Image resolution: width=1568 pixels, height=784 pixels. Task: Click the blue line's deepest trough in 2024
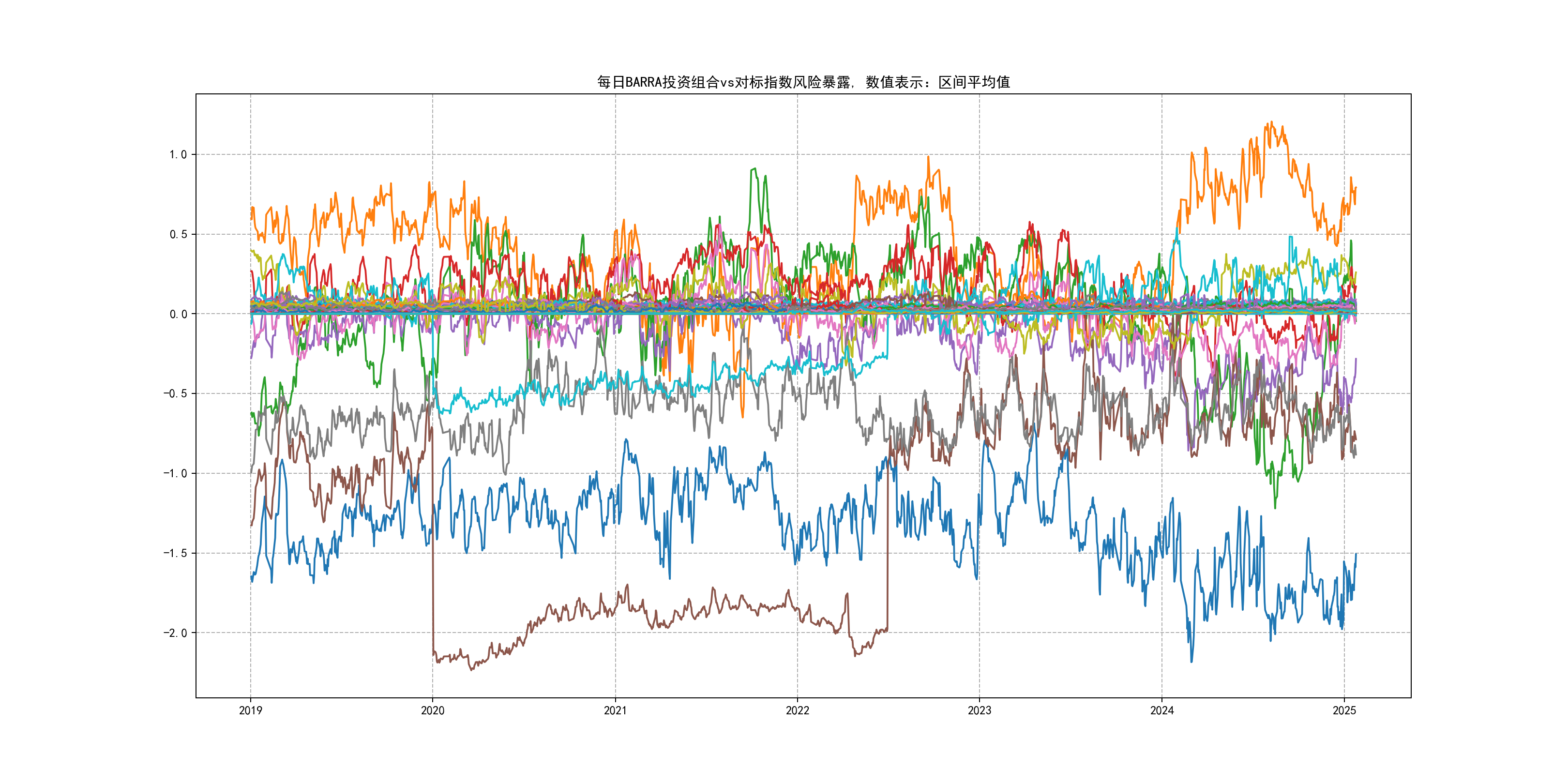(x=1191, y=661)
